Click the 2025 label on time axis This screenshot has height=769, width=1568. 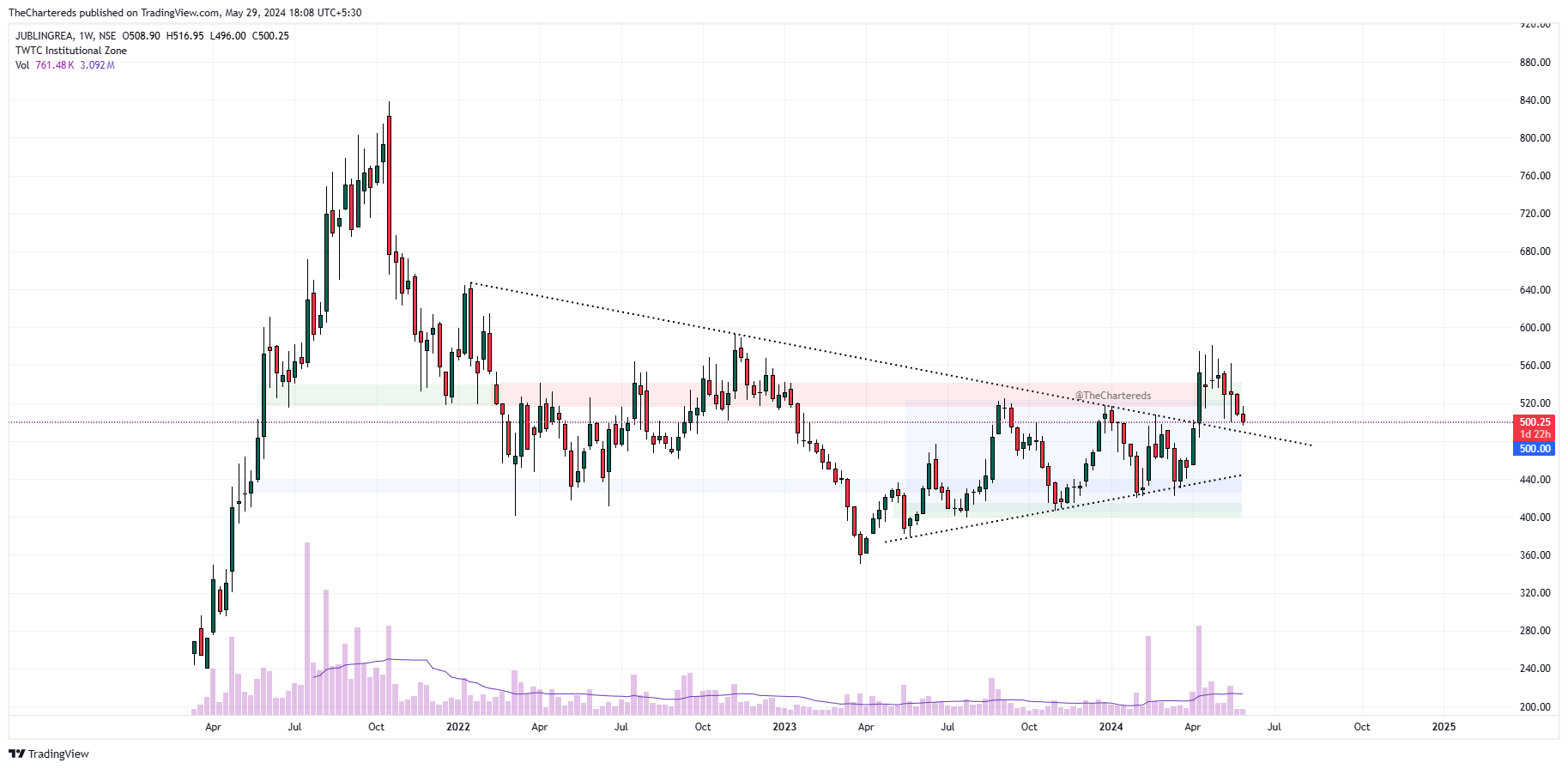point(1444,727)
